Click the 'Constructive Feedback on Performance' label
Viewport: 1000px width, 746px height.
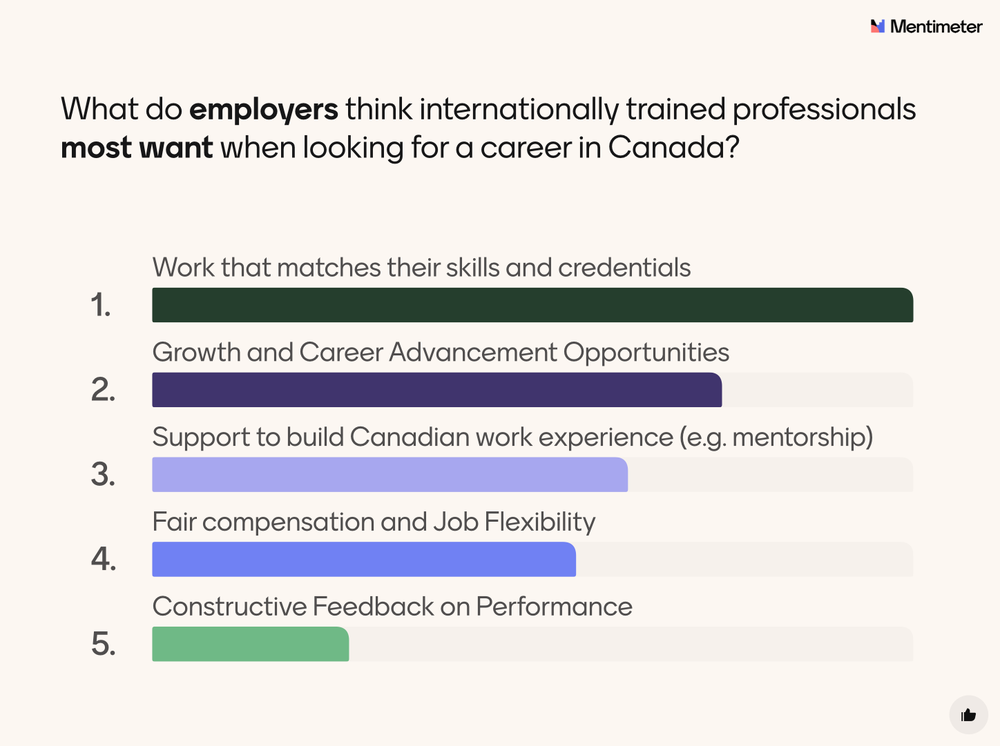pos(392,606)
